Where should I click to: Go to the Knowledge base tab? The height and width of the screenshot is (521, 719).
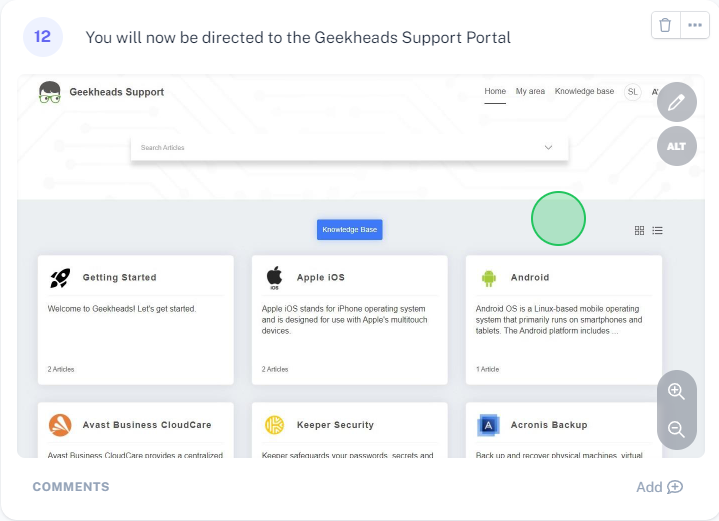(x=584, y=91)
